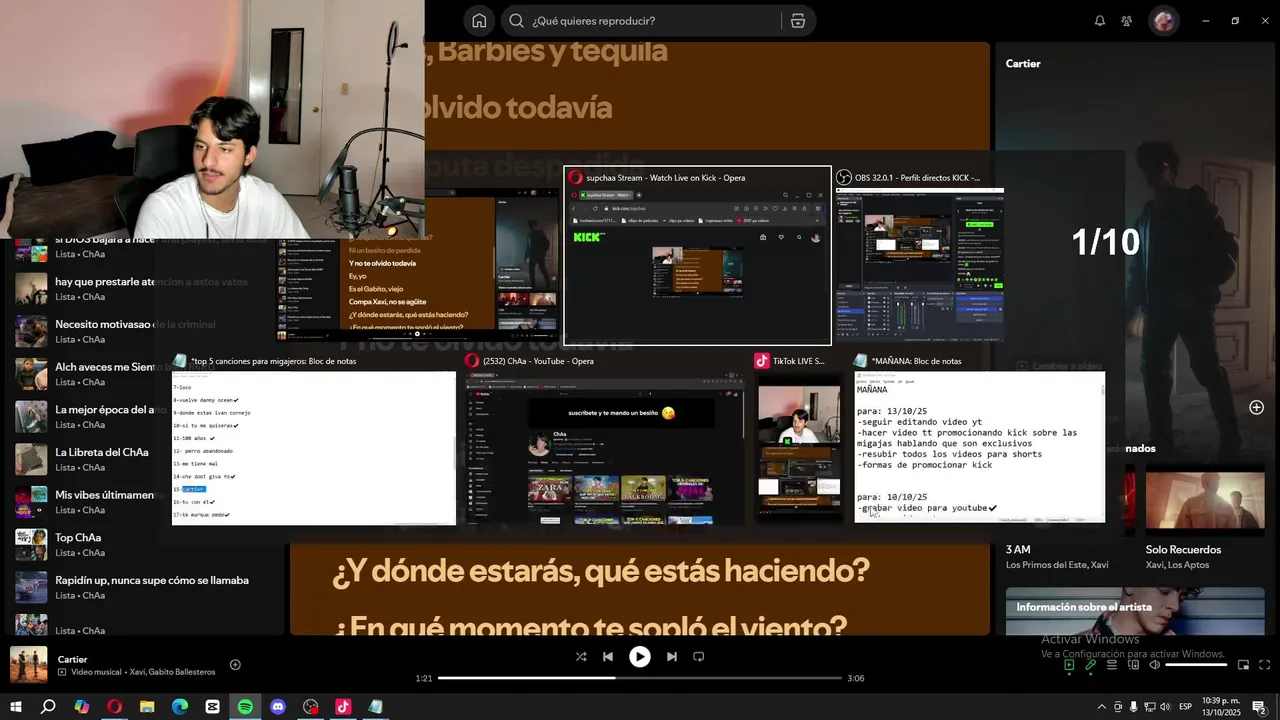Open CapCut taskbar icon
This screenshot has height=720, width=1280.
pos(212,707)
